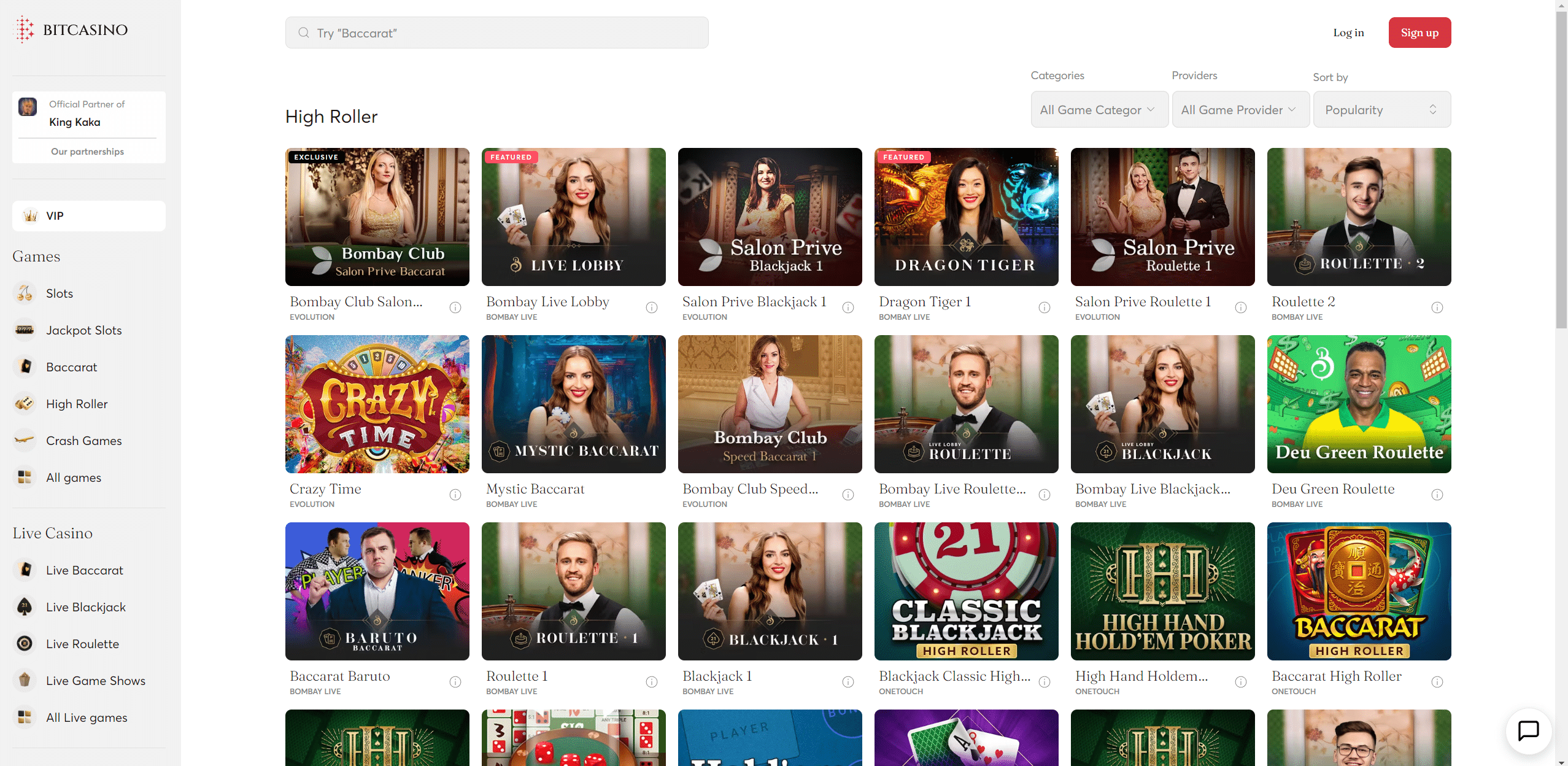Show info for Crazy Time
The image size is (1568, 766).
[455, 495]
